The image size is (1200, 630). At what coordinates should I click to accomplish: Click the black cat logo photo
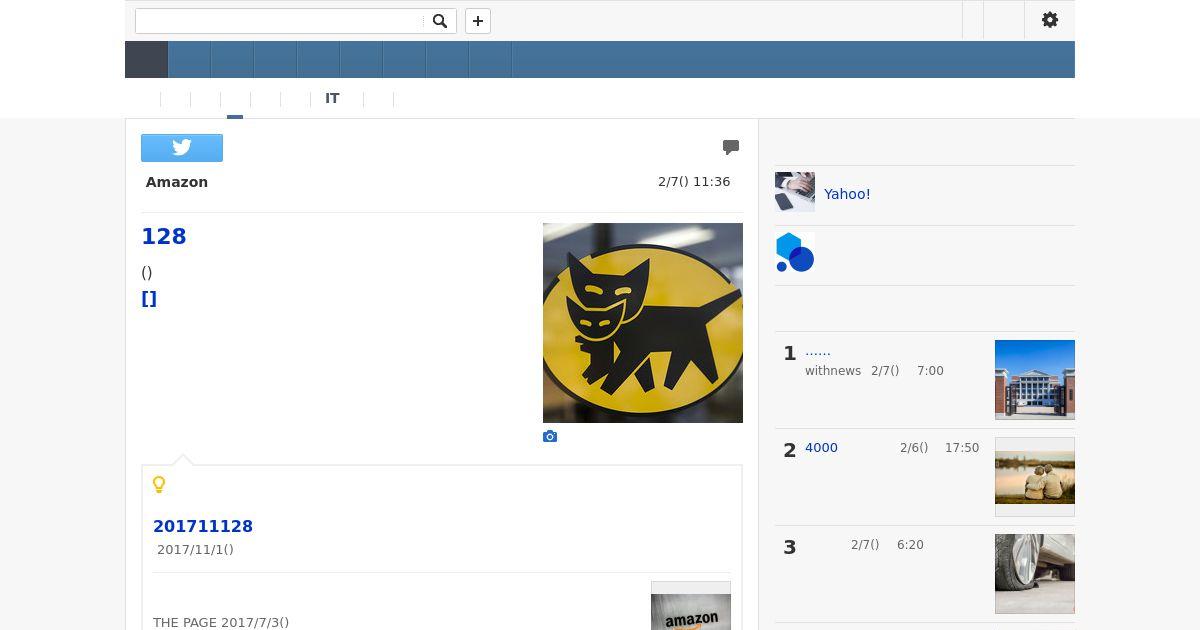tap(643, 323)
